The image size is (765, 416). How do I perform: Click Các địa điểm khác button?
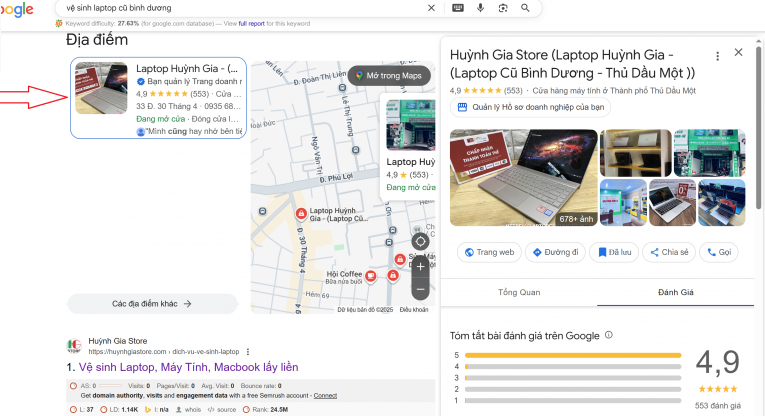point(152,304)
